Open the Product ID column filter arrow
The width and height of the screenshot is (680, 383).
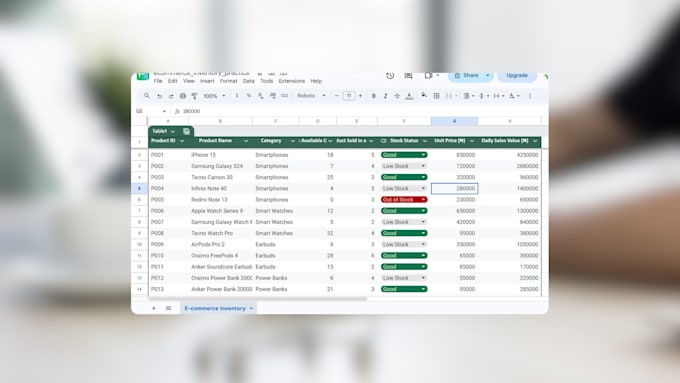182,141
